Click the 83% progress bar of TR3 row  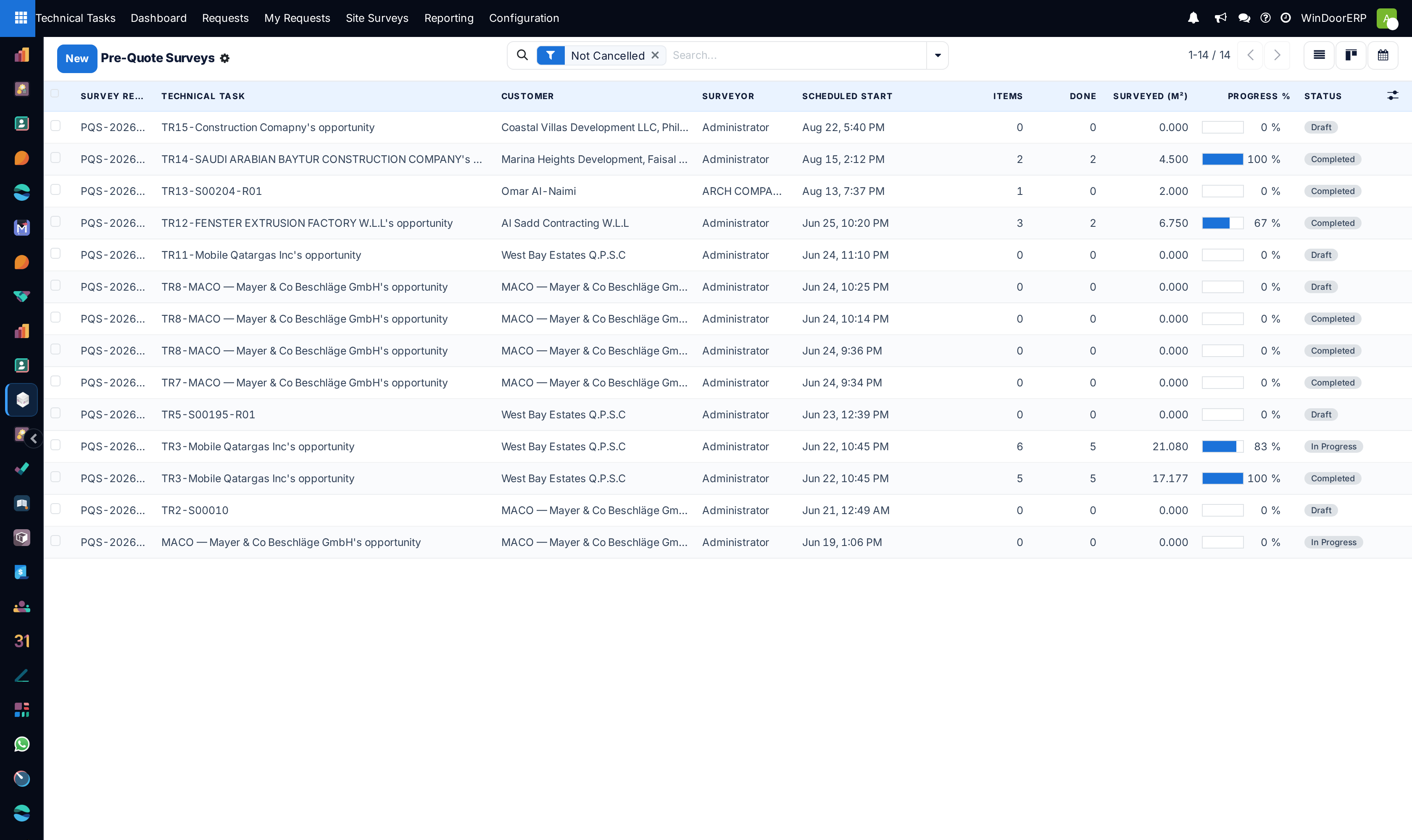tap(1222, 446)
